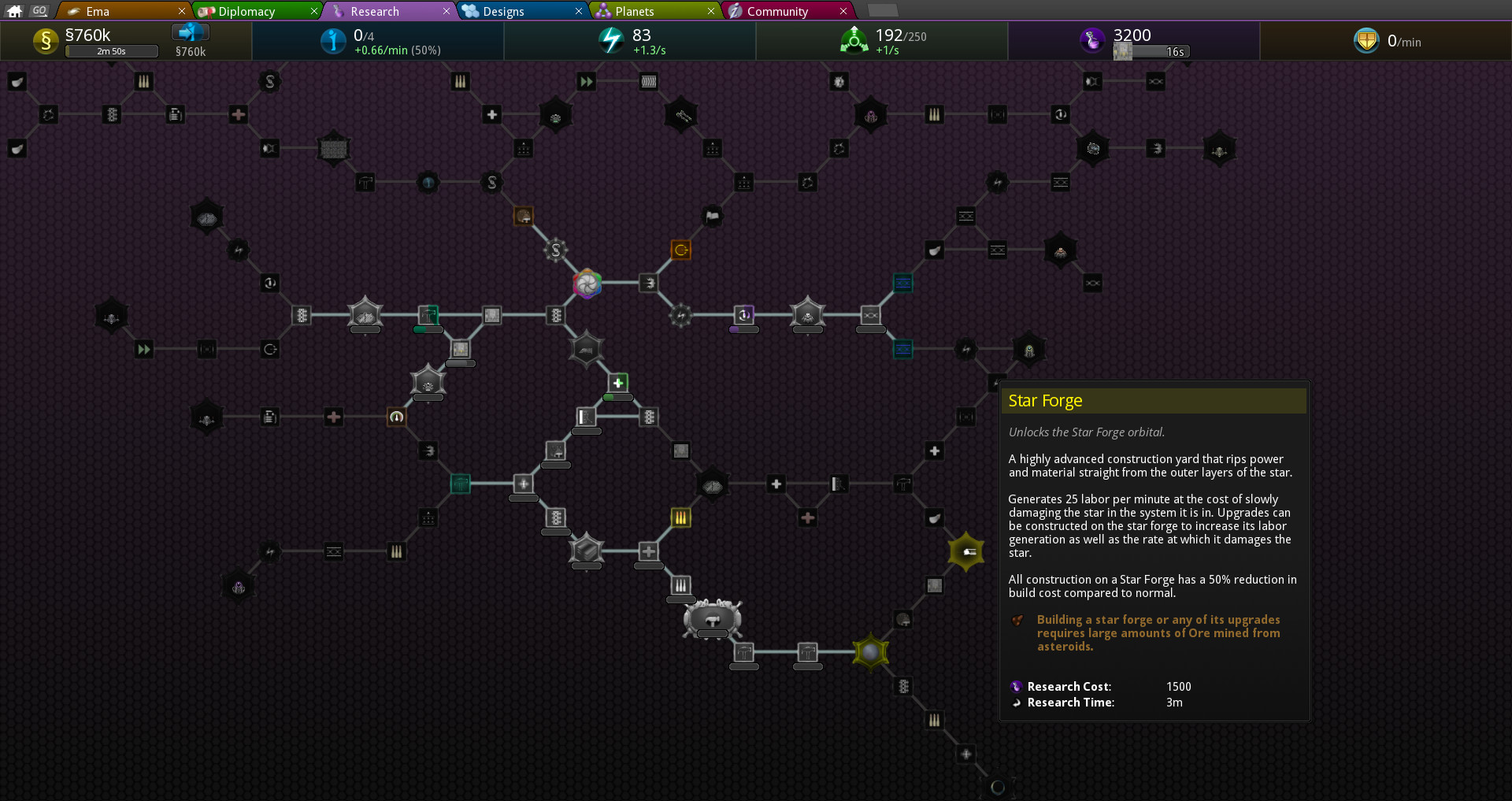The height and width of the screenshot is (801, 1512).
Task: Click the rainbow swirl node in the research tree
Action: [587, 284]
